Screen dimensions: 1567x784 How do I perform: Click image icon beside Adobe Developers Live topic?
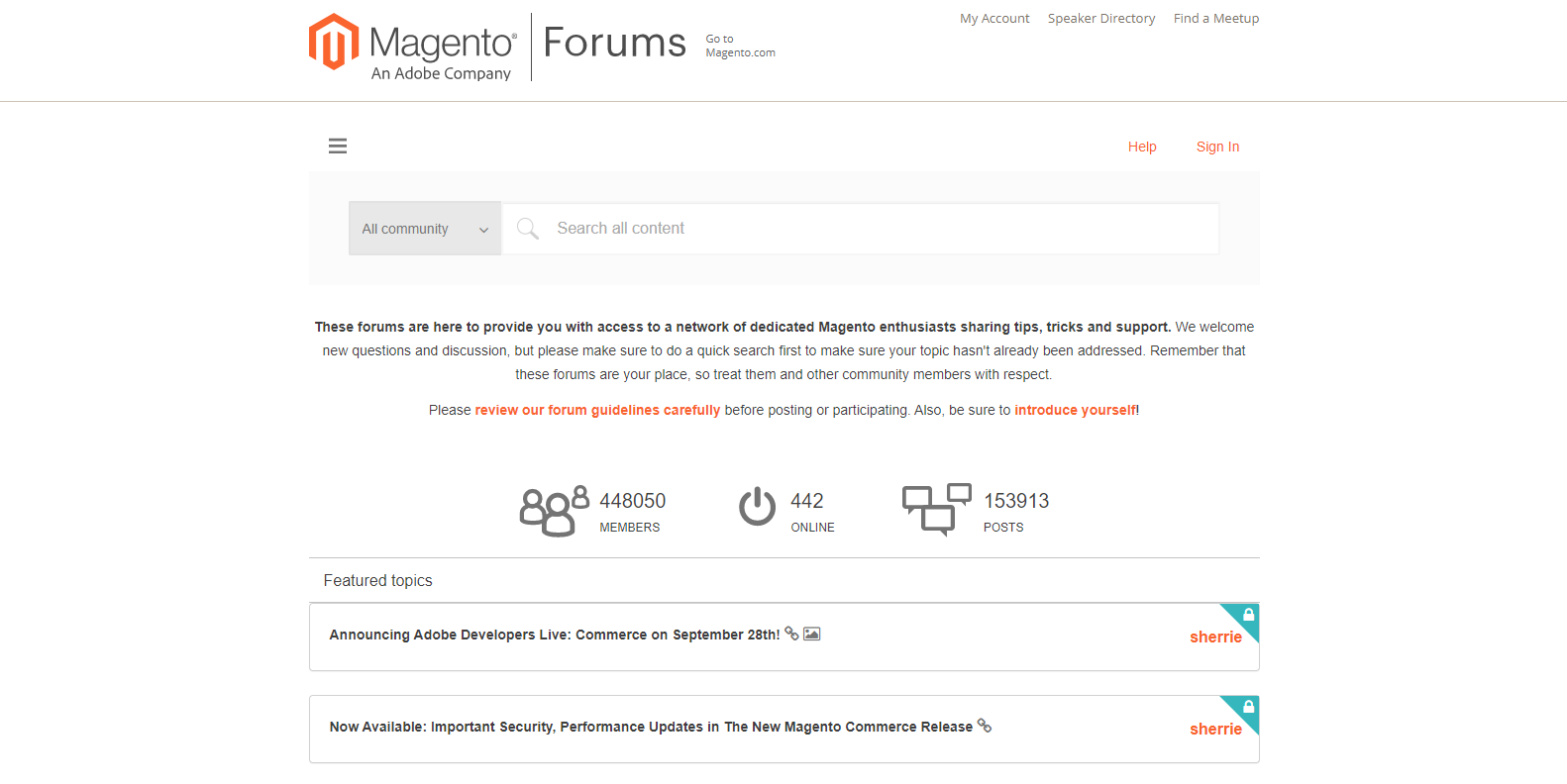[811, 634]
